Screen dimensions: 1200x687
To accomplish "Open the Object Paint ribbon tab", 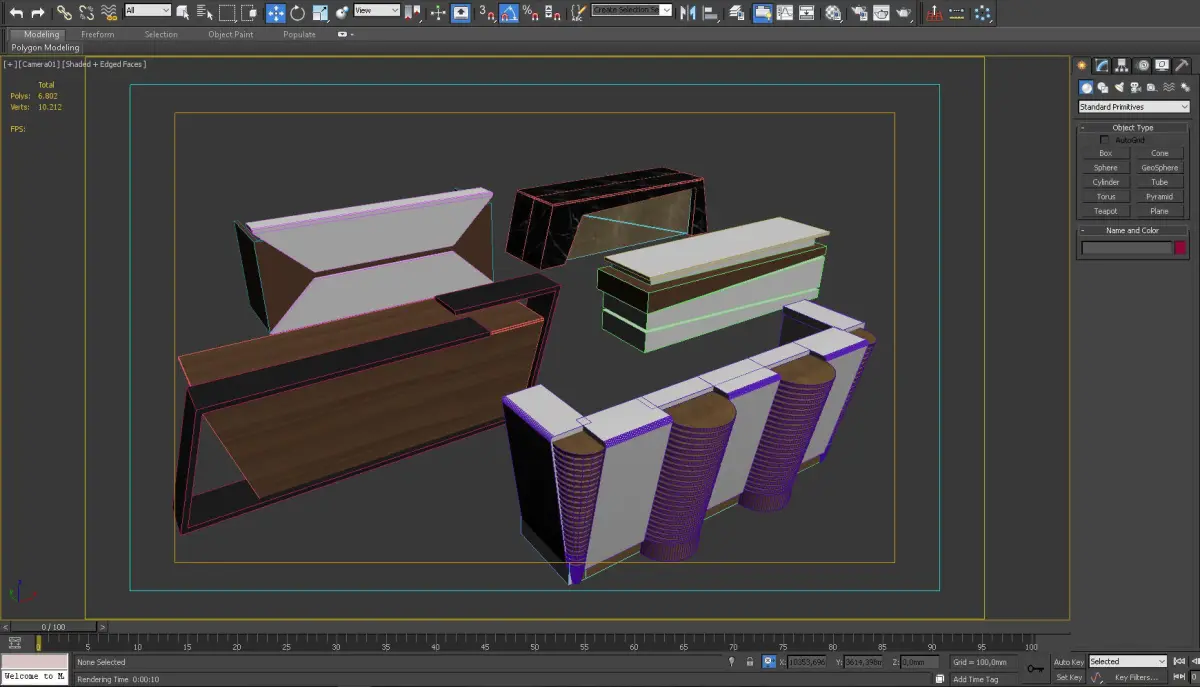I will pos(230,34).
